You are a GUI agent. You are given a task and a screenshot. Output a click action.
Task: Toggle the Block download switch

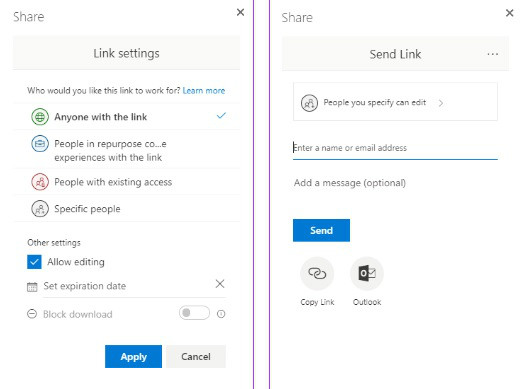tap(194, 313)
